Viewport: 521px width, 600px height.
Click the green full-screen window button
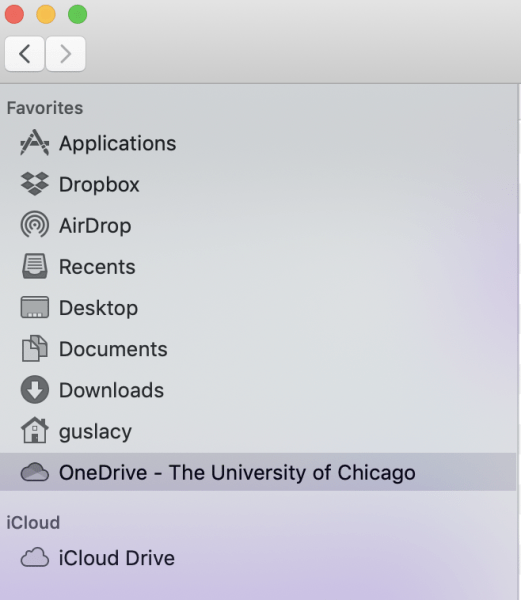click(77, 15)
